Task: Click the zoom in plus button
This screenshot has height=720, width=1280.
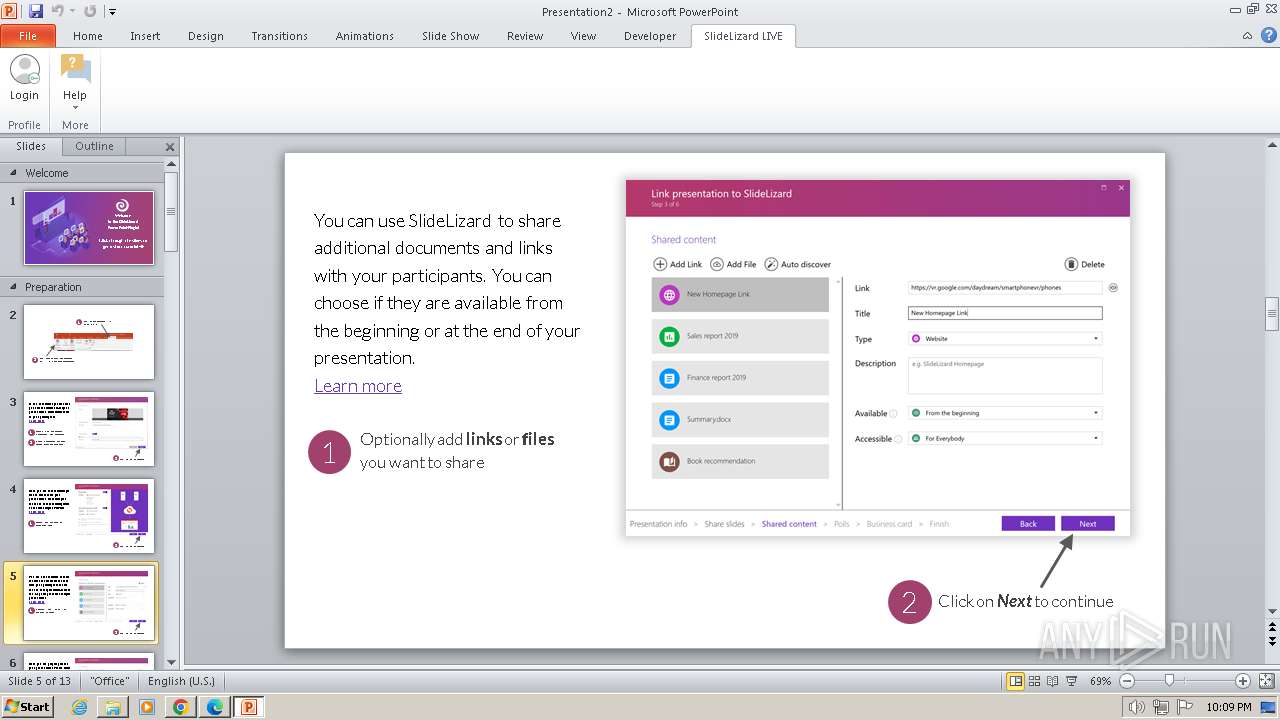Action: tap(1243, 681)
